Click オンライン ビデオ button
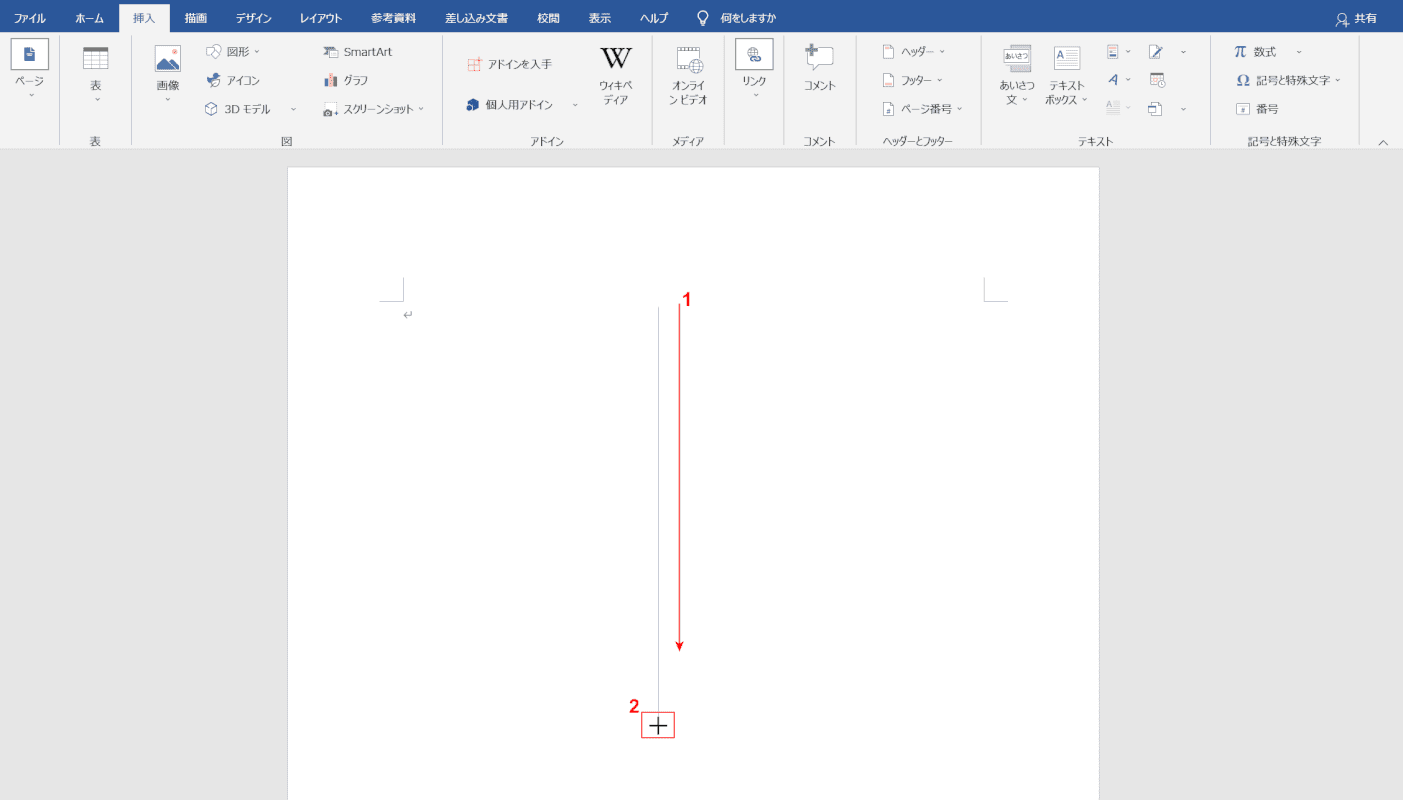 (689, 75)
